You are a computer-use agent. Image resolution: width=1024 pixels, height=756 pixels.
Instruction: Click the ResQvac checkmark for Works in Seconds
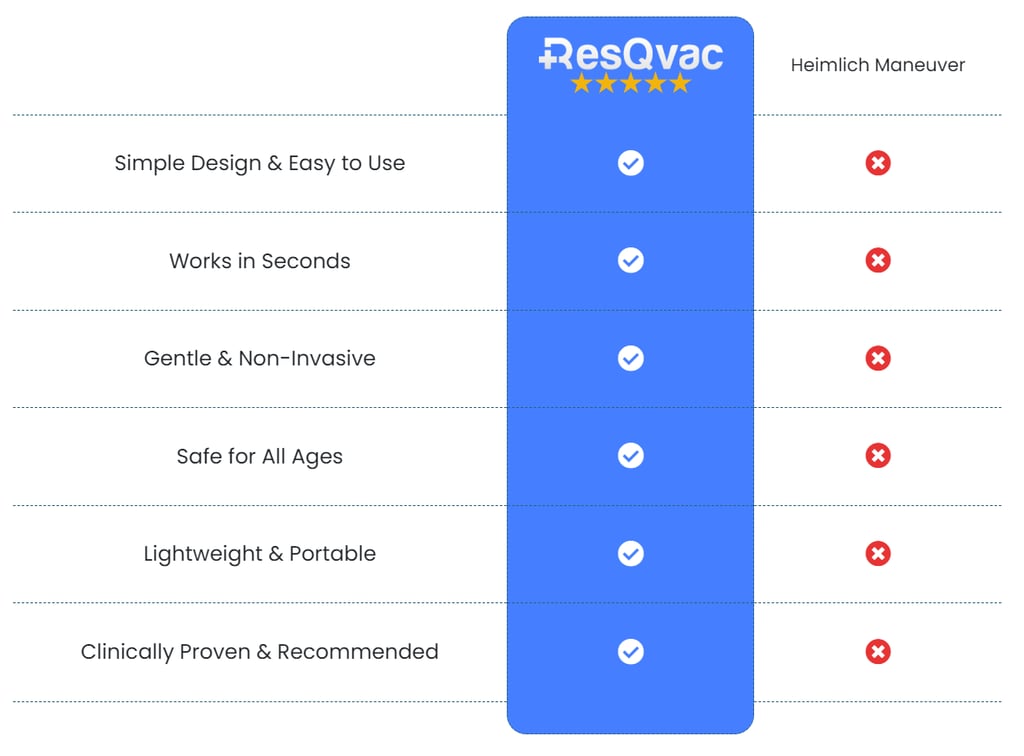point(630,261)
